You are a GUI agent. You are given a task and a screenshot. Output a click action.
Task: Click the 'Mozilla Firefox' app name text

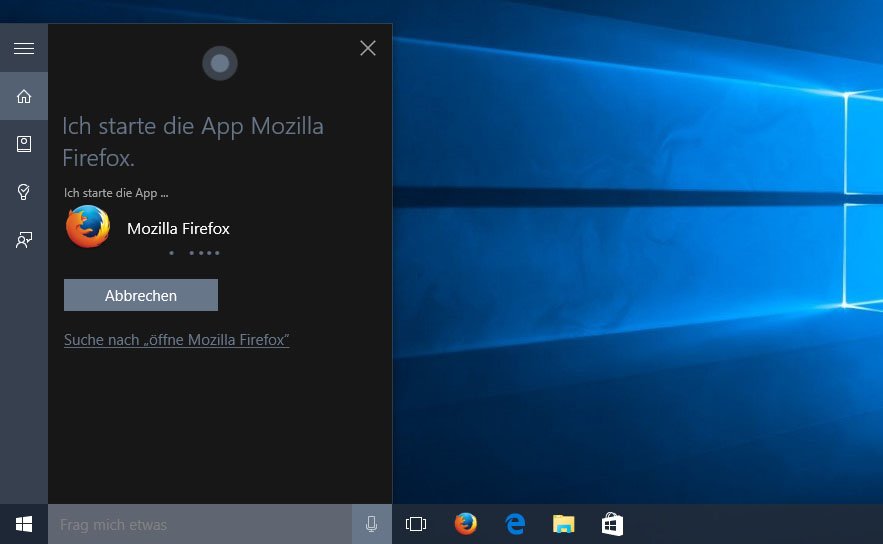(x=178, y=229)
